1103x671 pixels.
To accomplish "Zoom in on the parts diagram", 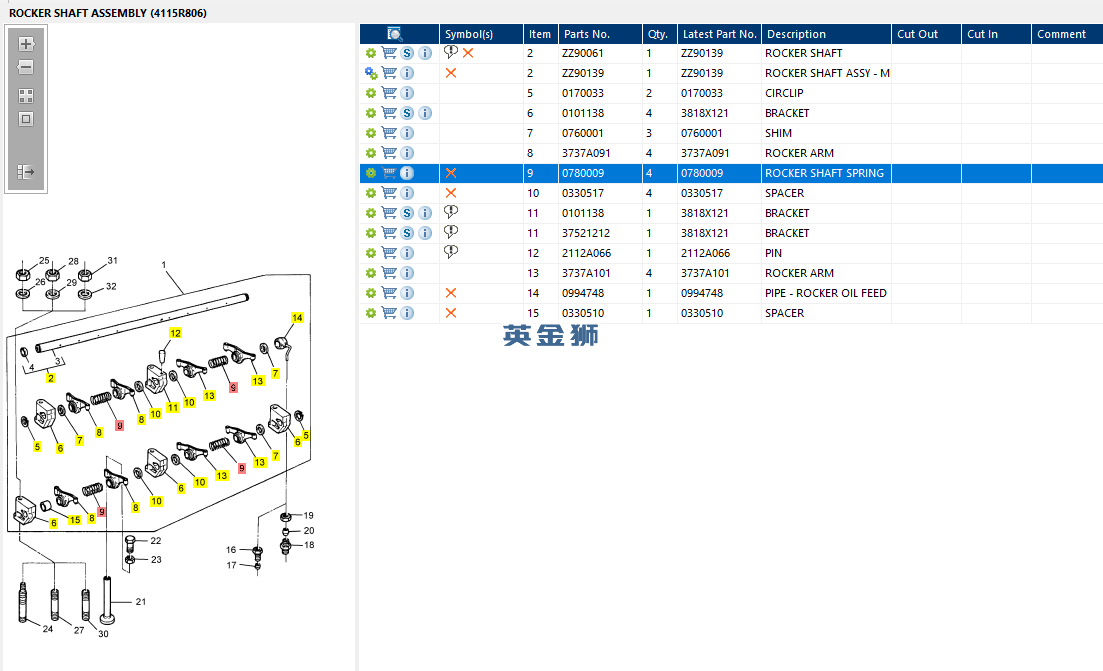I will click(x=26, y=44).
